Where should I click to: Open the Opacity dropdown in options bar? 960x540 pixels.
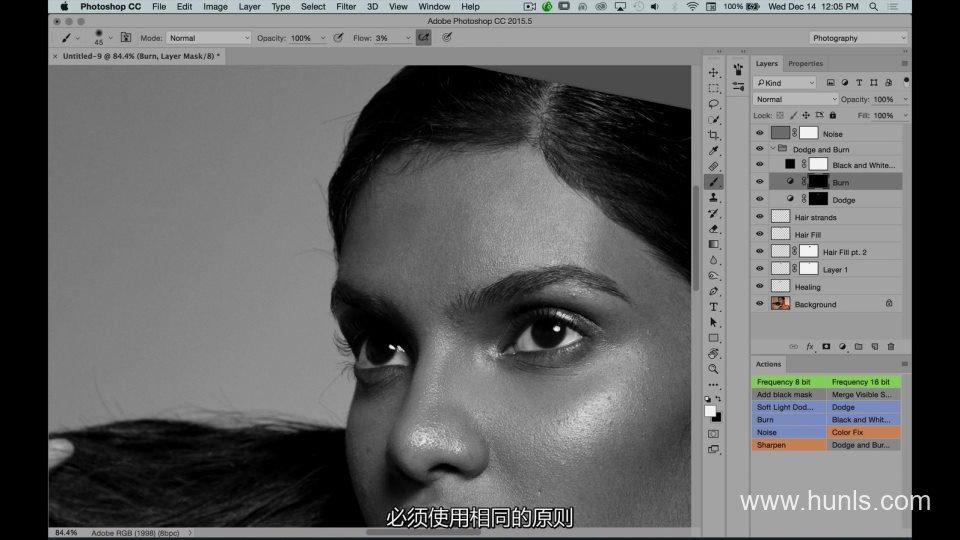click(x=323, y=38)
